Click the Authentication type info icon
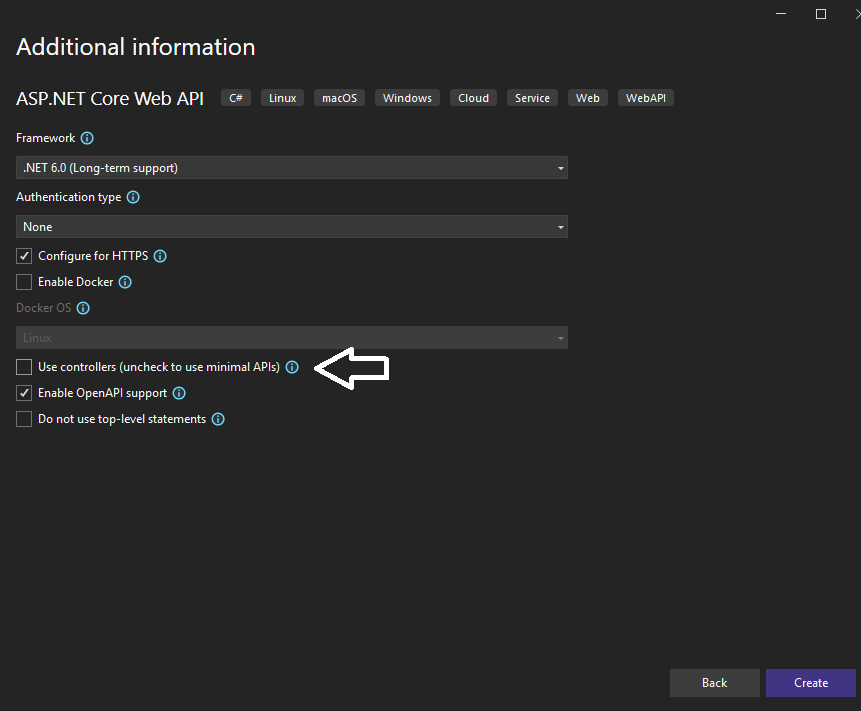Viewport: 861px width, 711px height. (x=133, y=197)
